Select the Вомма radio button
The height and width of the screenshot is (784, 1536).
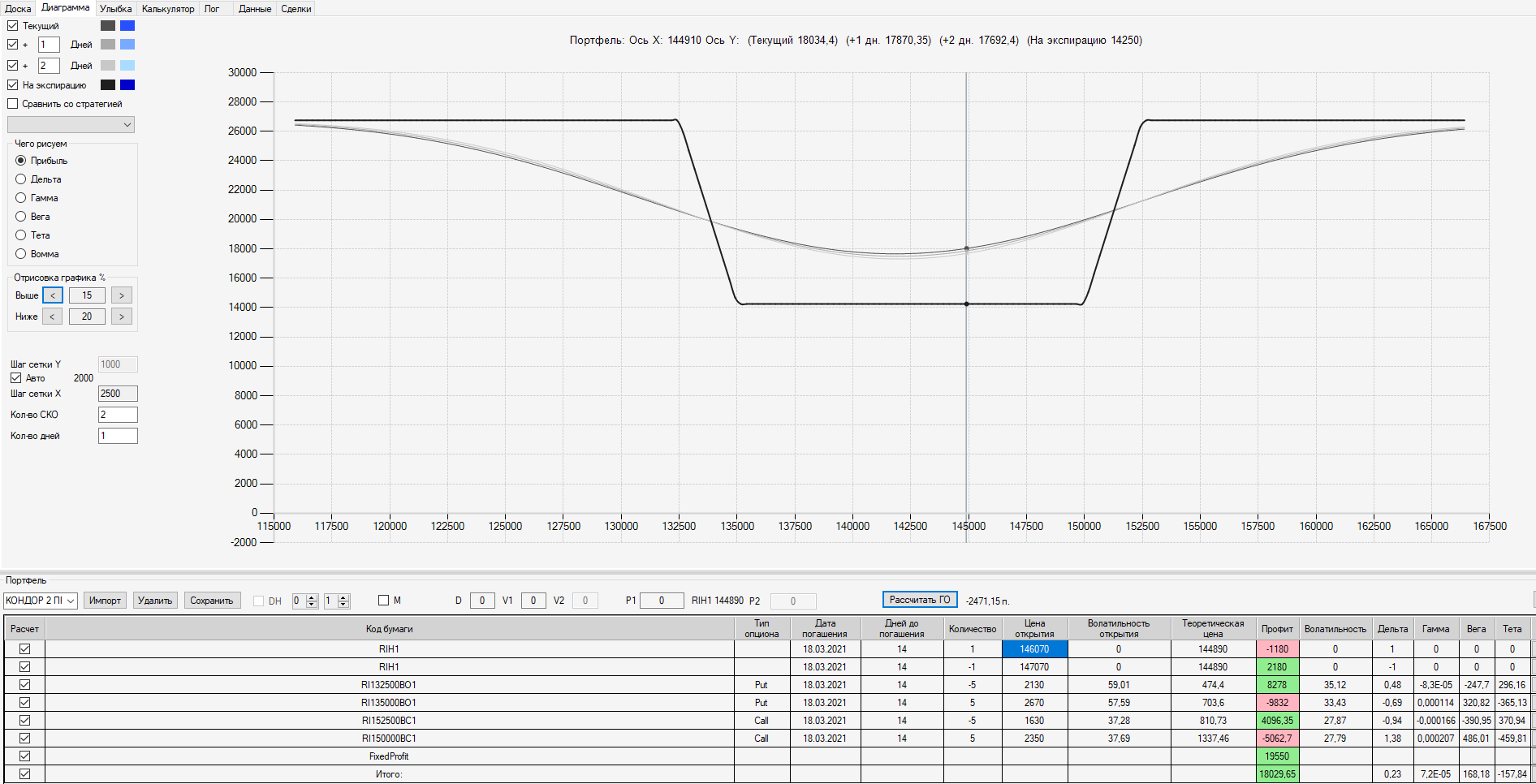(21, 254)
